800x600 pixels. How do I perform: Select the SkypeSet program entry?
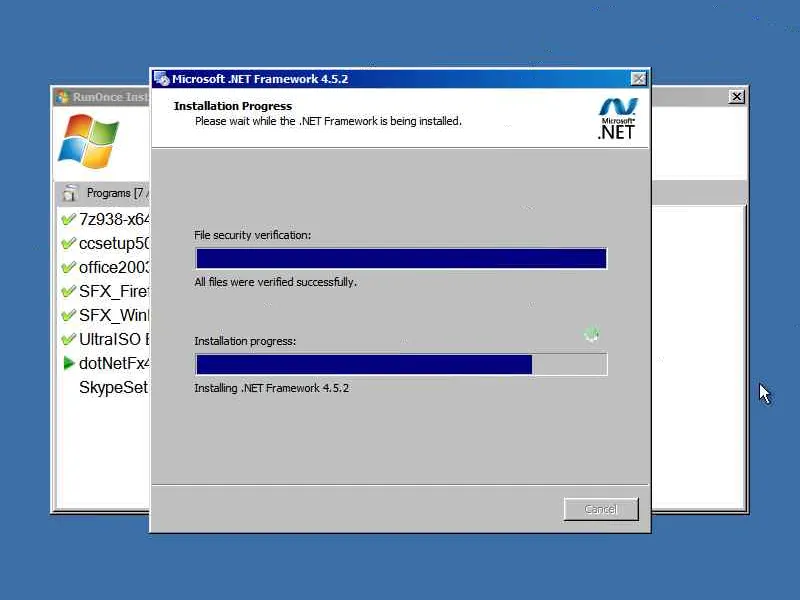coord(114,387)
